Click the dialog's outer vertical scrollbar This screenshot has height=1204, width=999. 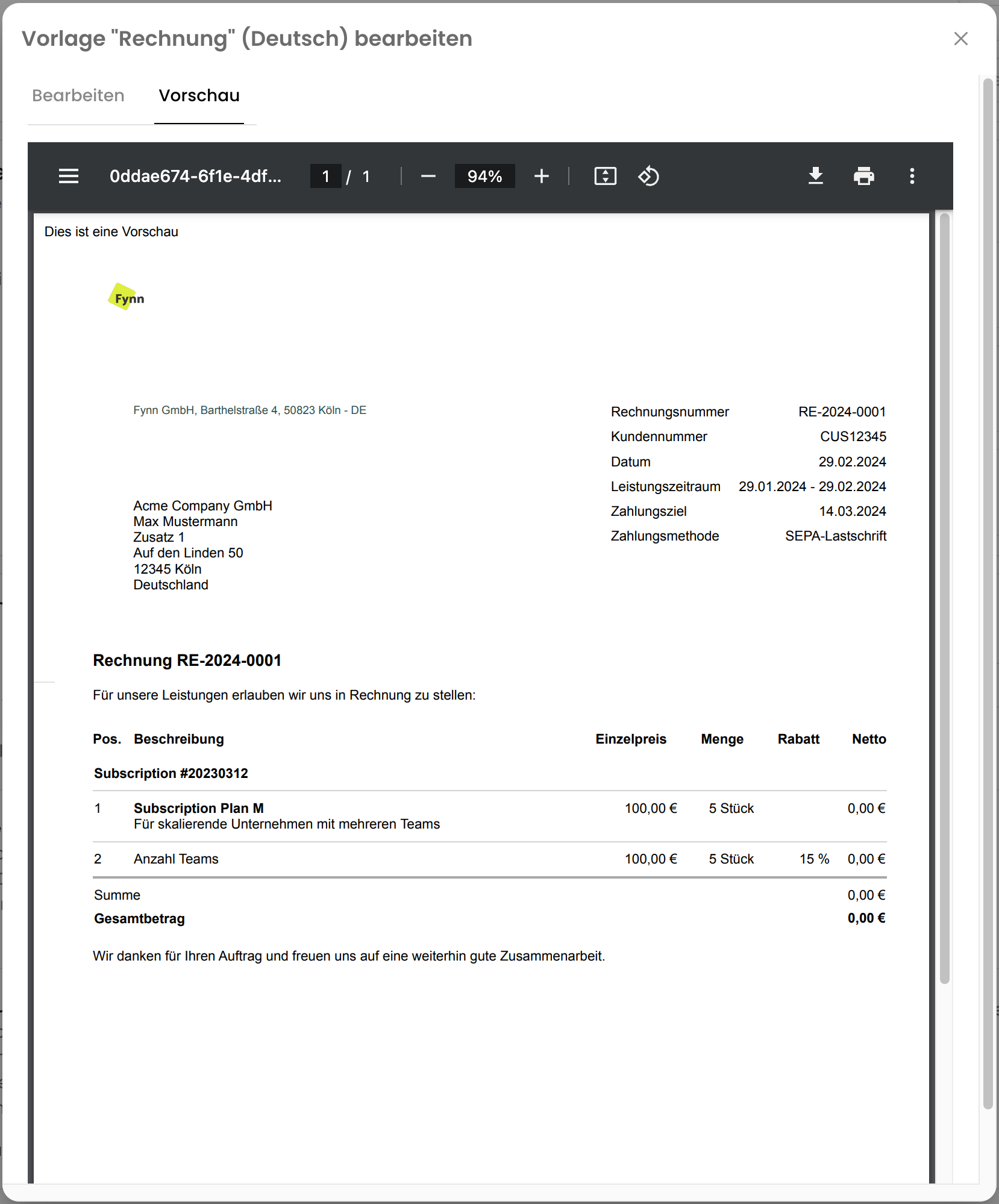[988, 594]
